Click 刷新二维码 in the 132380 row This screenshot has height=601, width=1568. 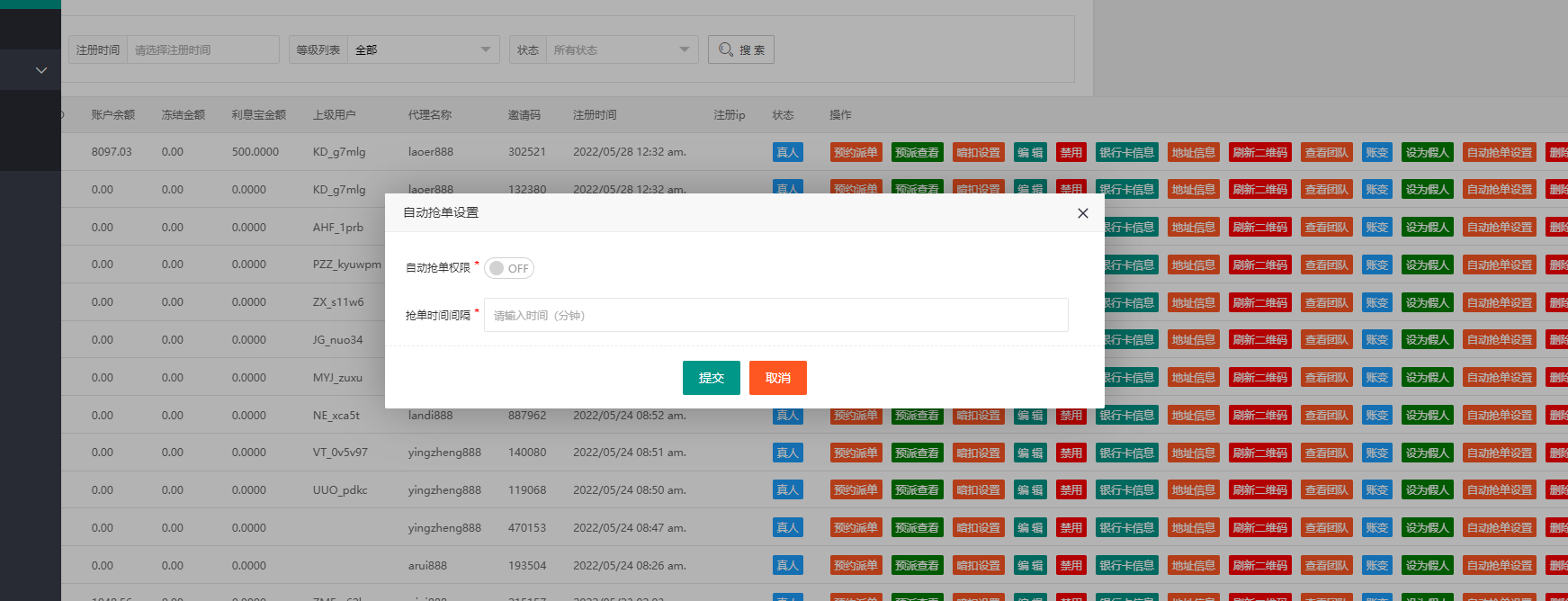1260,190
